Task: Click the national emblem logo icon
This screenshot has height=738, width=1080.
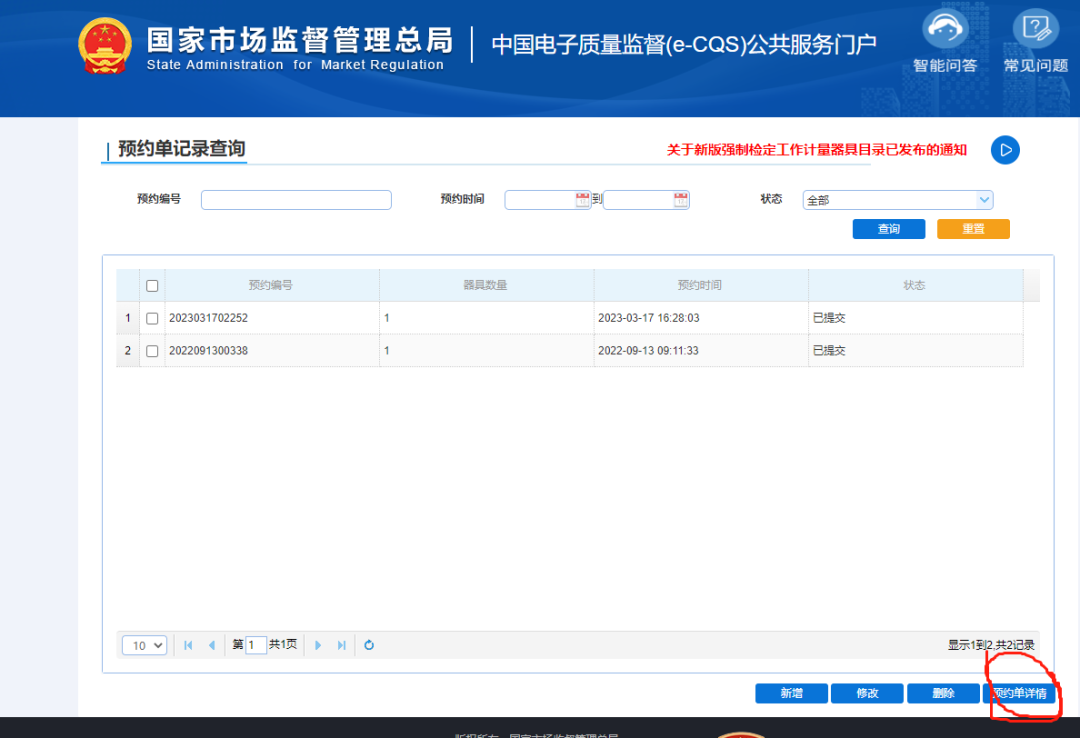Action: tap(105, 45)
